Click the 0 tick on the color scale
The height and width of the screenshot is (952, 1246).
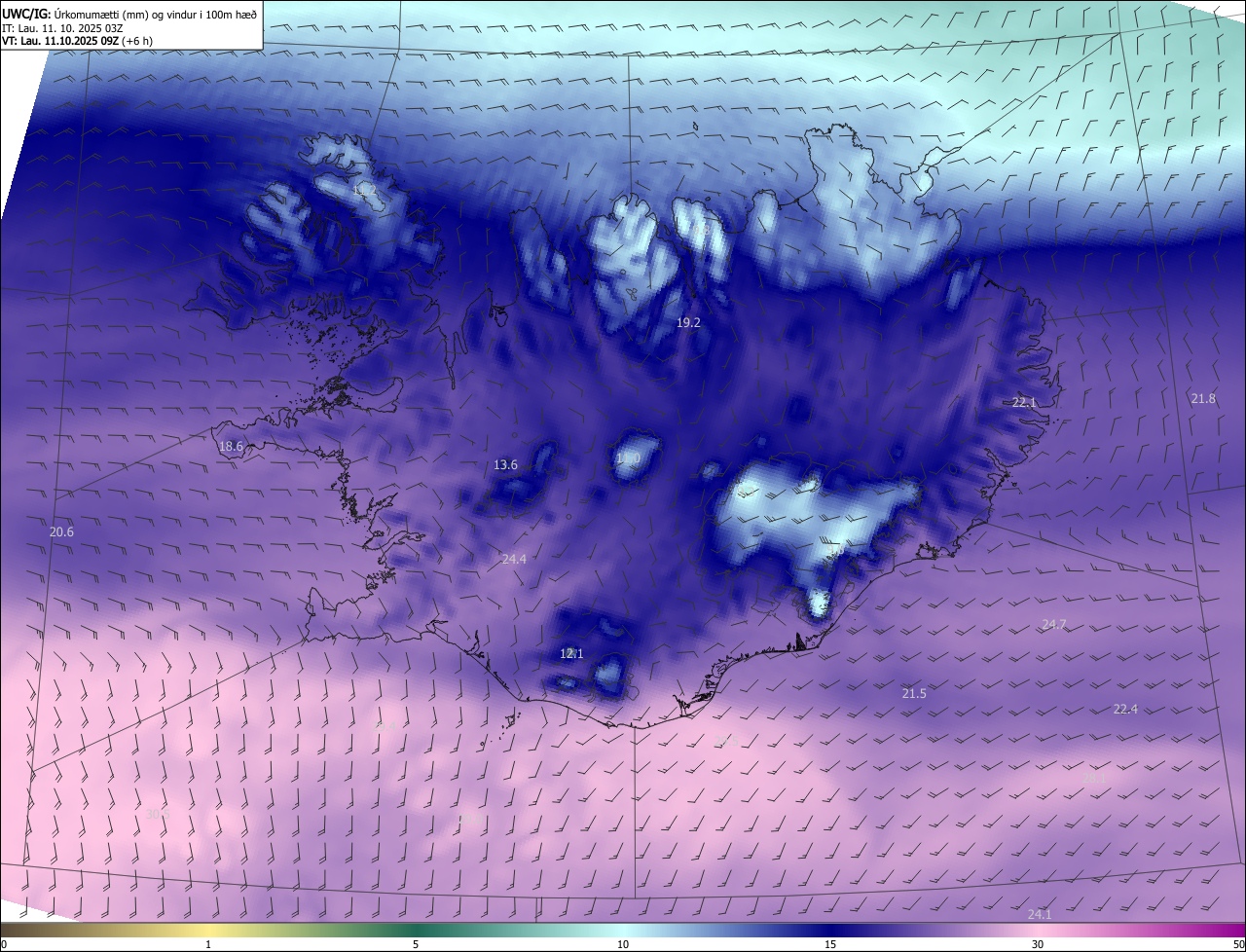pos(4,944)
